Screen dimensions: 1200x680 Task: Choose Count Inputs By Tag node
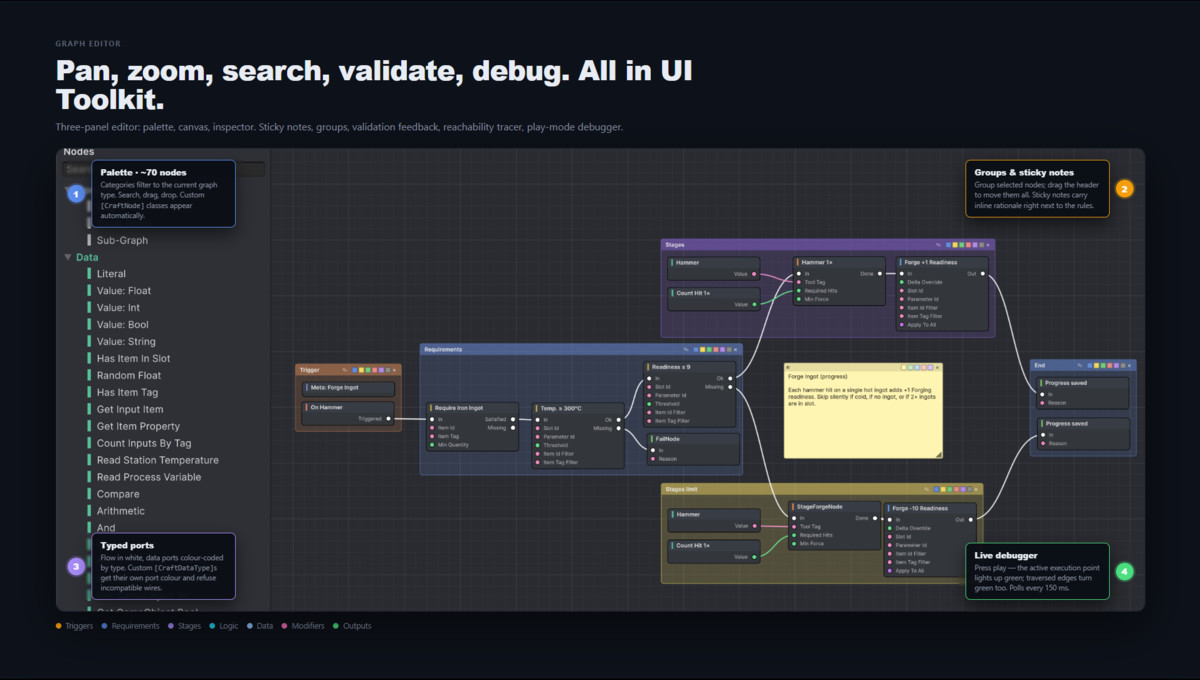(x=144, y=444)
